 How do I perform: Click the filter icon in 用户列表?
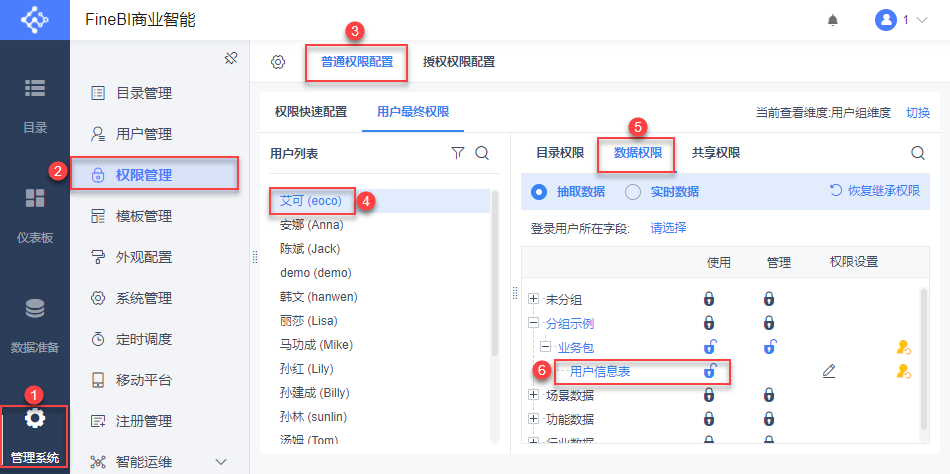[x=458, y=153]
